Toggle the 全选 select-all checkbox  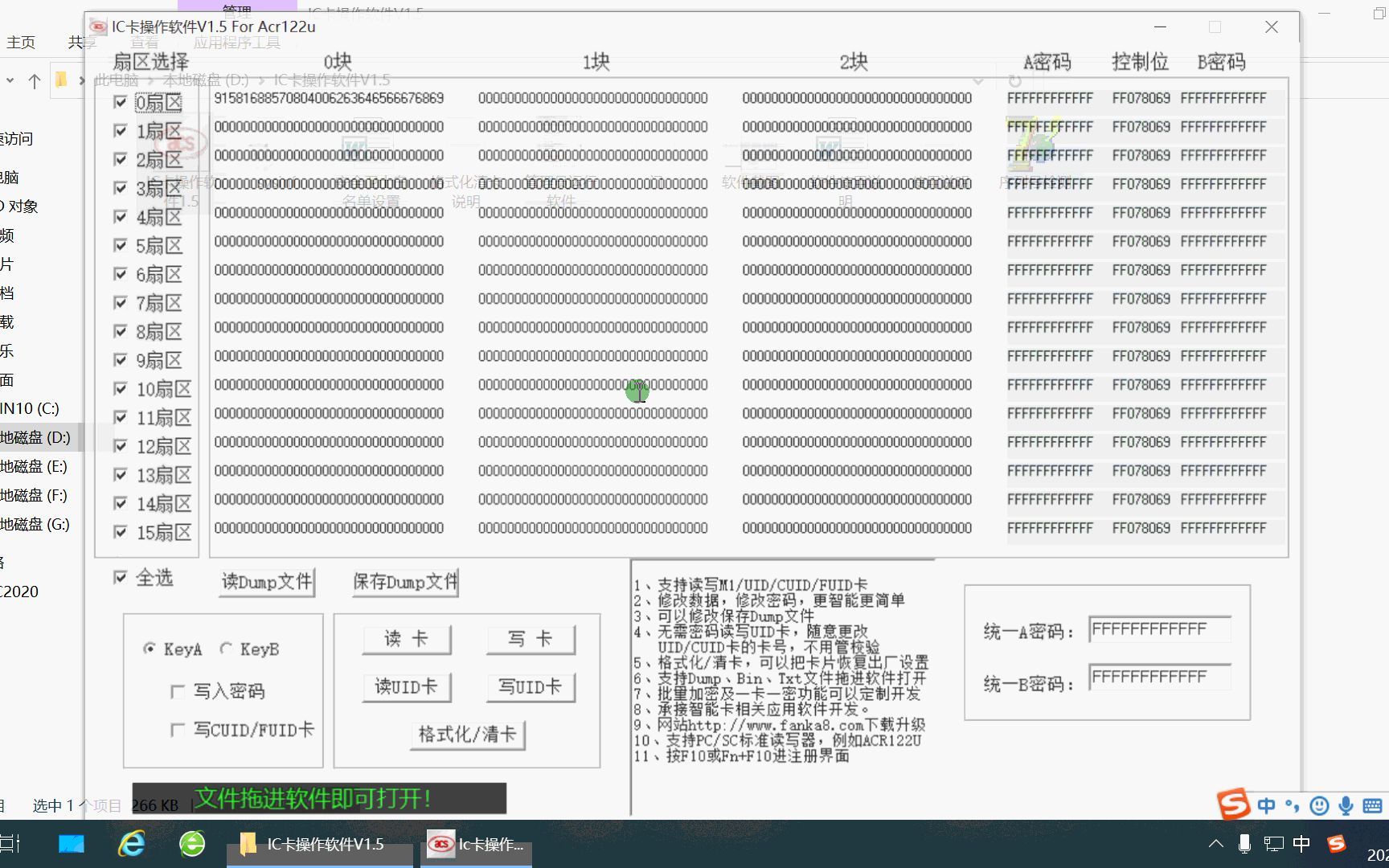coord(121,577)
